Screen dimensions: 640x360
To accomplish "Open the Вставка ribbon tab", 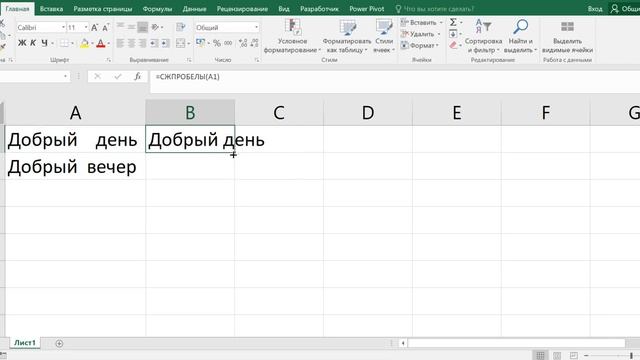I will (51, 9).
